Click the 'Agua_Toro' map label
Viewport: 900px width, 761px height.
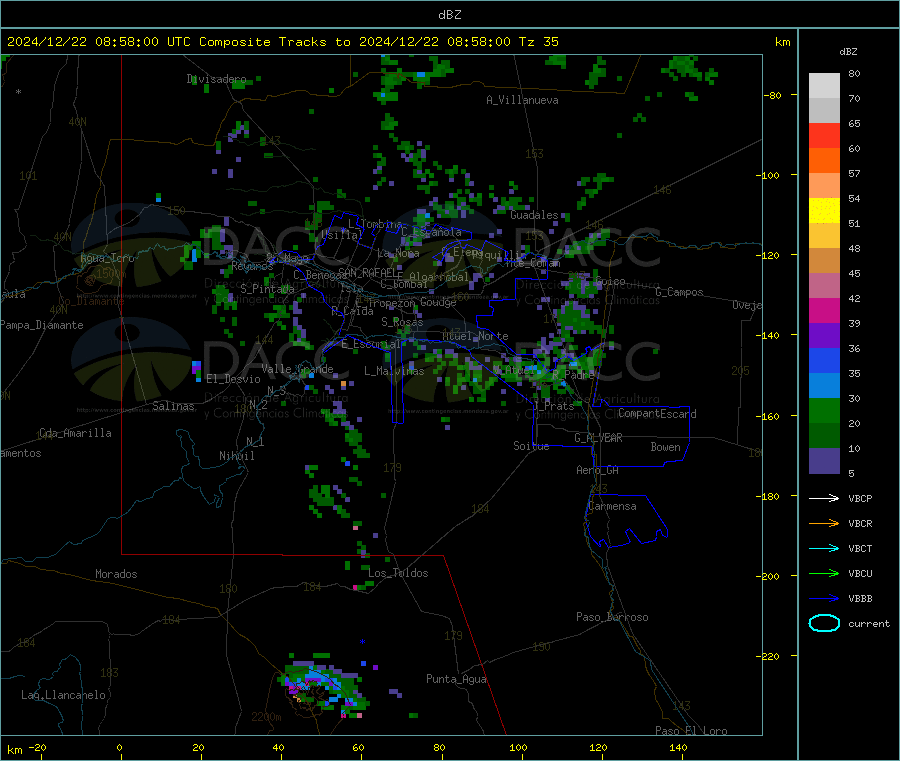107,258
